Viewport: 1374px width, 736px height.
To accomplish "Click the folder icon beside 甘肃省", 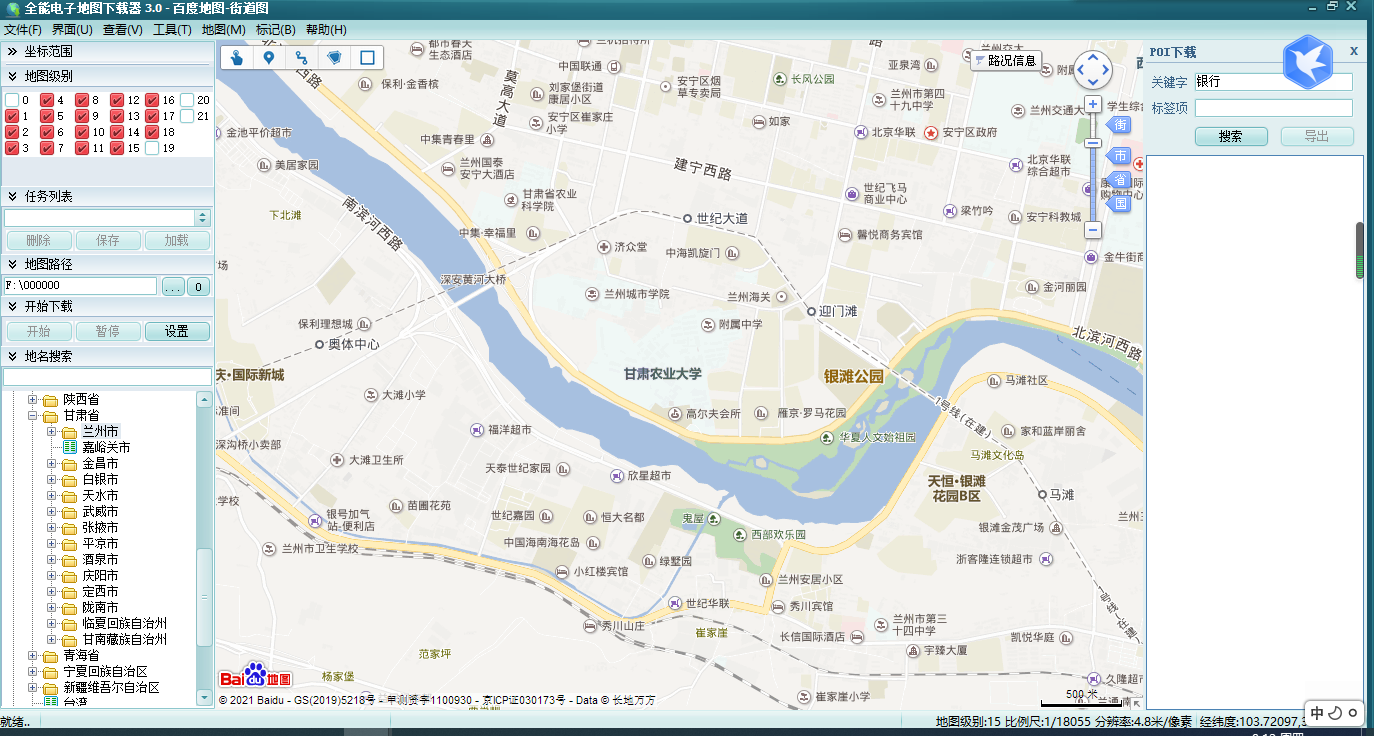I will click(50, 415).
